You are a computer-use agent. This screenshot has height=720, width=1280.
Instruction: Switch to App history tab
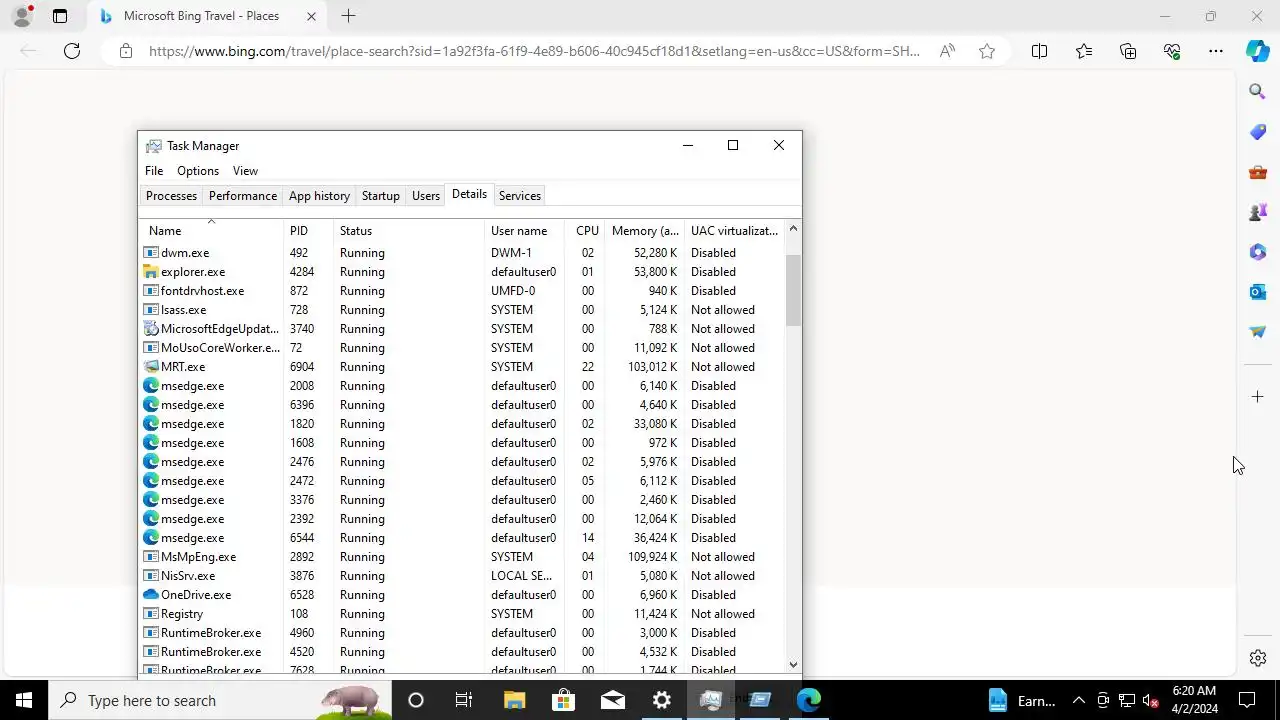point(319,196)
